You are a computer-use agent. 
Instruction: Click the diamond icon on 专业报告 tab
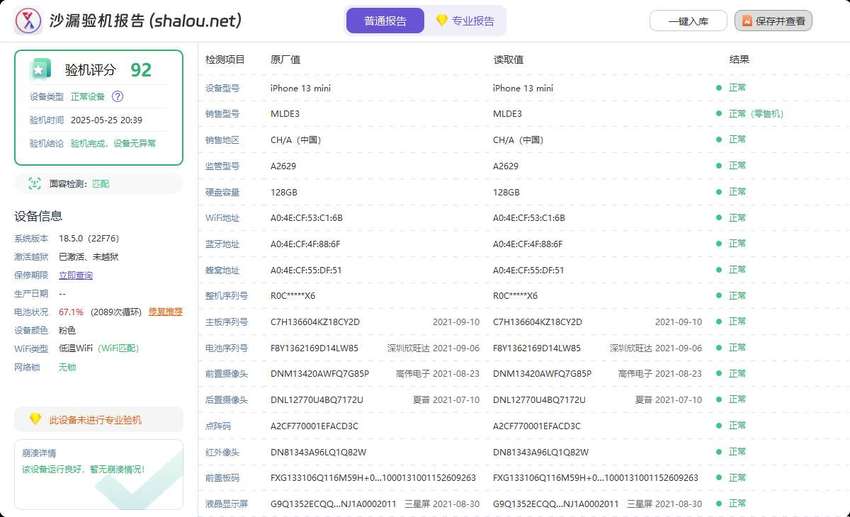[x=442, y=21]
